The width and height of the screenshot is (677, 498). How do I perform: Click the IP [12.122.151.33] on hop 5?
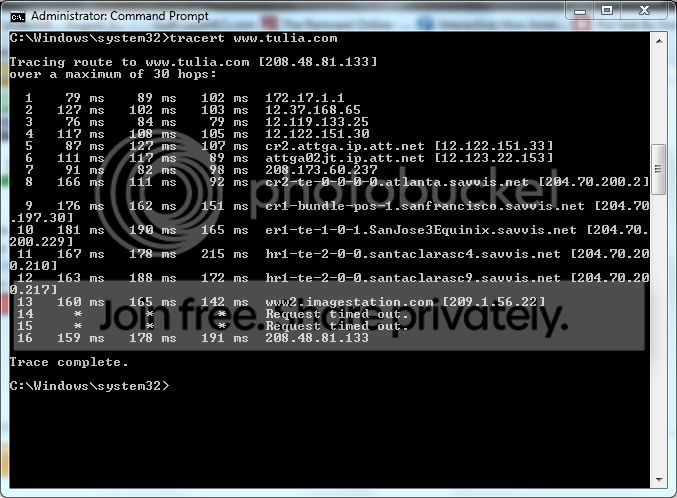pos(494,146)
